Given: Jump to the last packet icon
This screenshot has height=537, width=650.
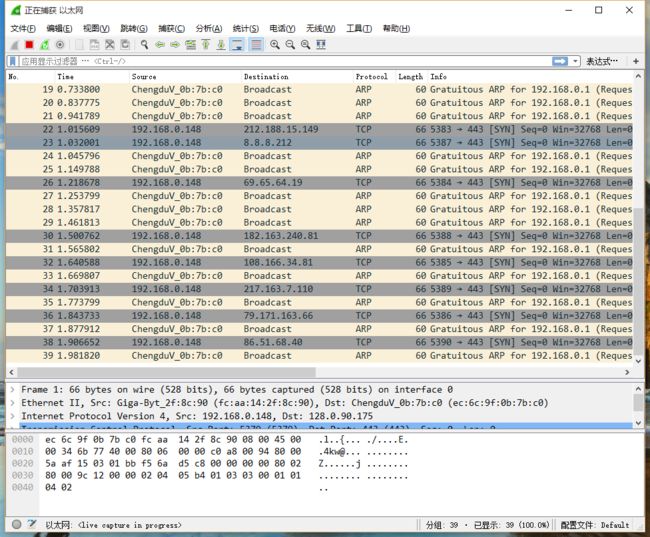Looking at the screenshot, I should pyautogui.click(x=221, y=45).
